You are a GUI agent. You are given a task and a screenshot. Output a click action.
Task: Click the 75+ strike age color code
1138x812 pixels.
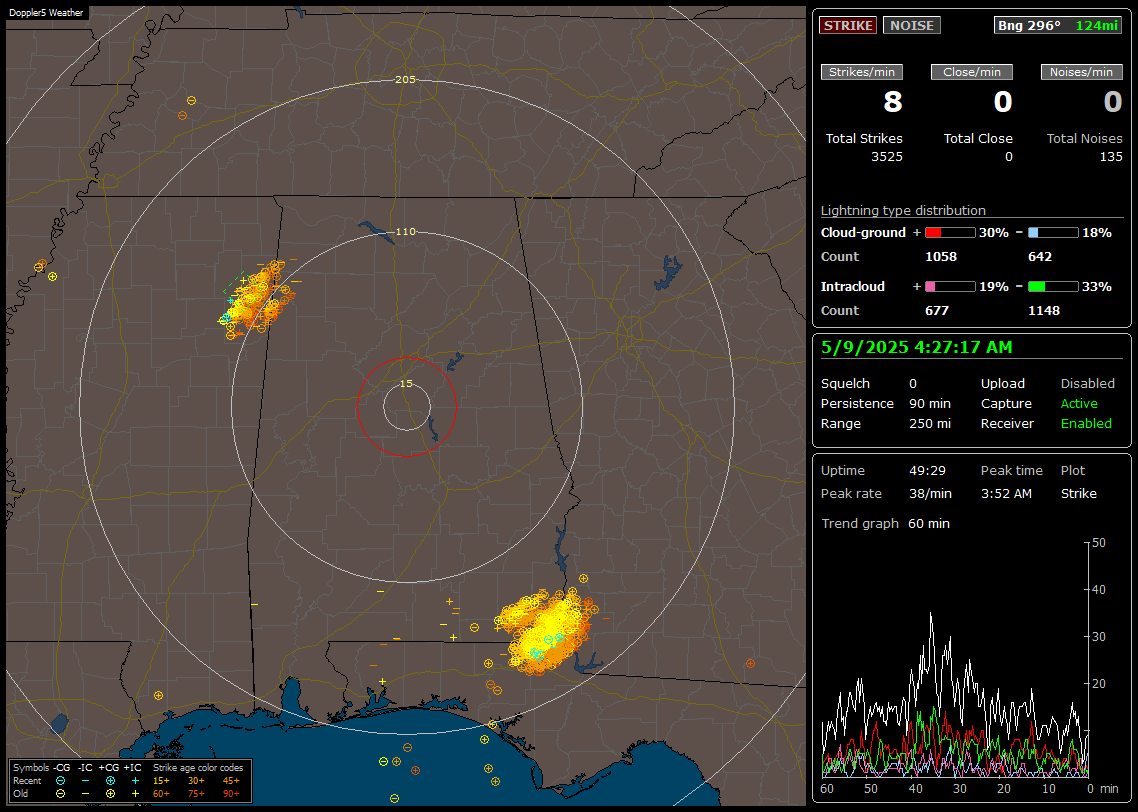click(196, 794)
